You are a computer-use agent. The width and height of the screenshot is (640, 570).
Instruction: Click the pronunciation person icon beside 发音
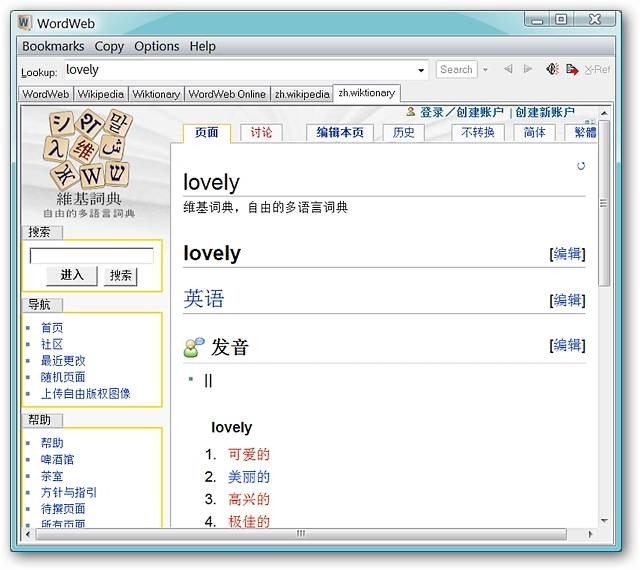click(x=194, y=347)
